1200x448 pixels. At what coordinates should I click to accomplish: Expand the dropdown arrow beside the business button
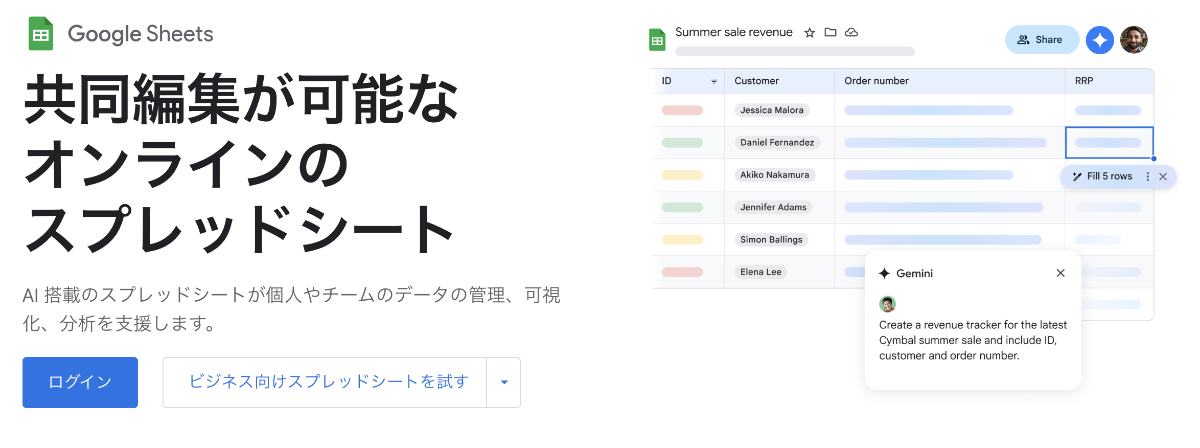tap(504, 382)
